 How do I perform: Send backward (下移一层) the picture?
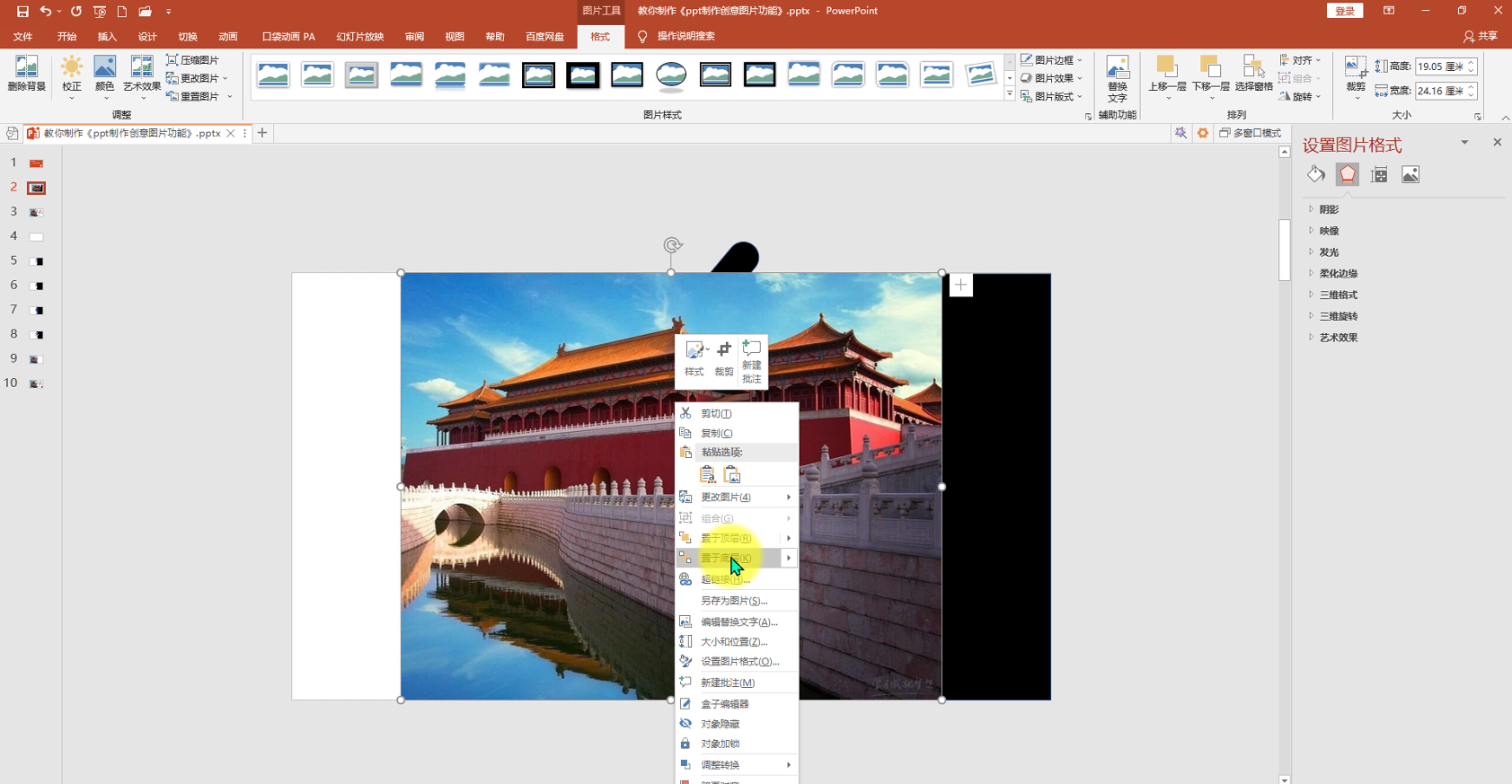(1210, 76)
